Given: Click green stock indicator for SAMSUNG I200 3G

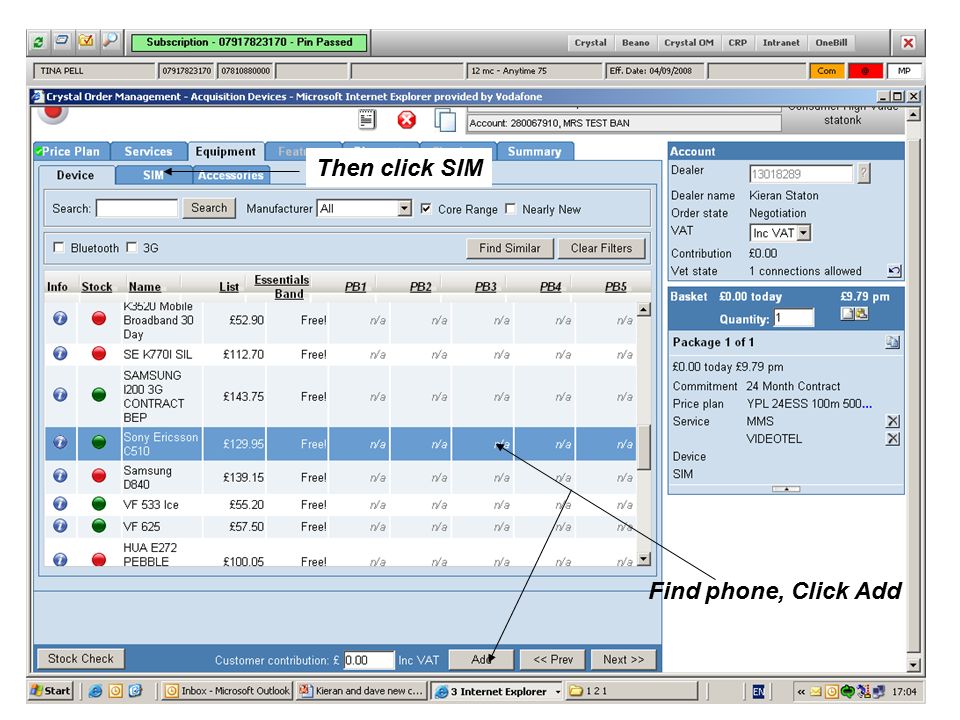Looking at the screenshot, I should (x=99, y=394).
